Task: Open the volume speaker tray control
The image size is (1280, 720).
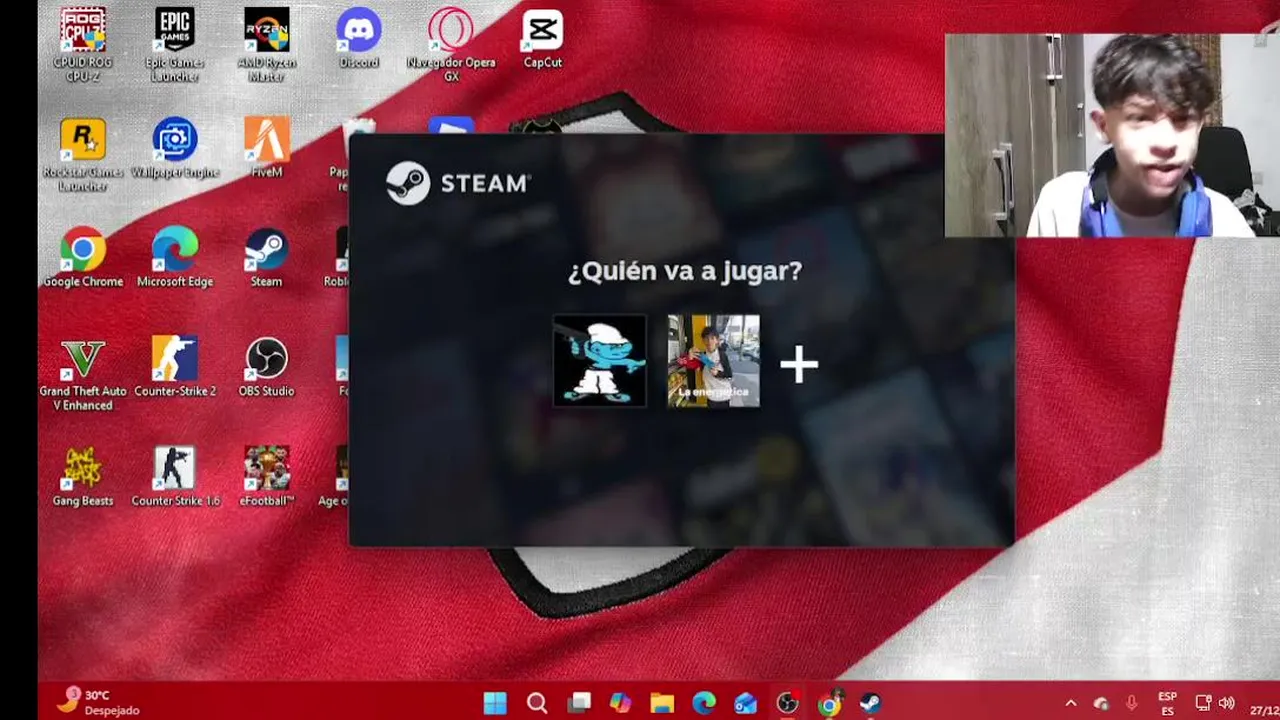Action: point(1227,704)
